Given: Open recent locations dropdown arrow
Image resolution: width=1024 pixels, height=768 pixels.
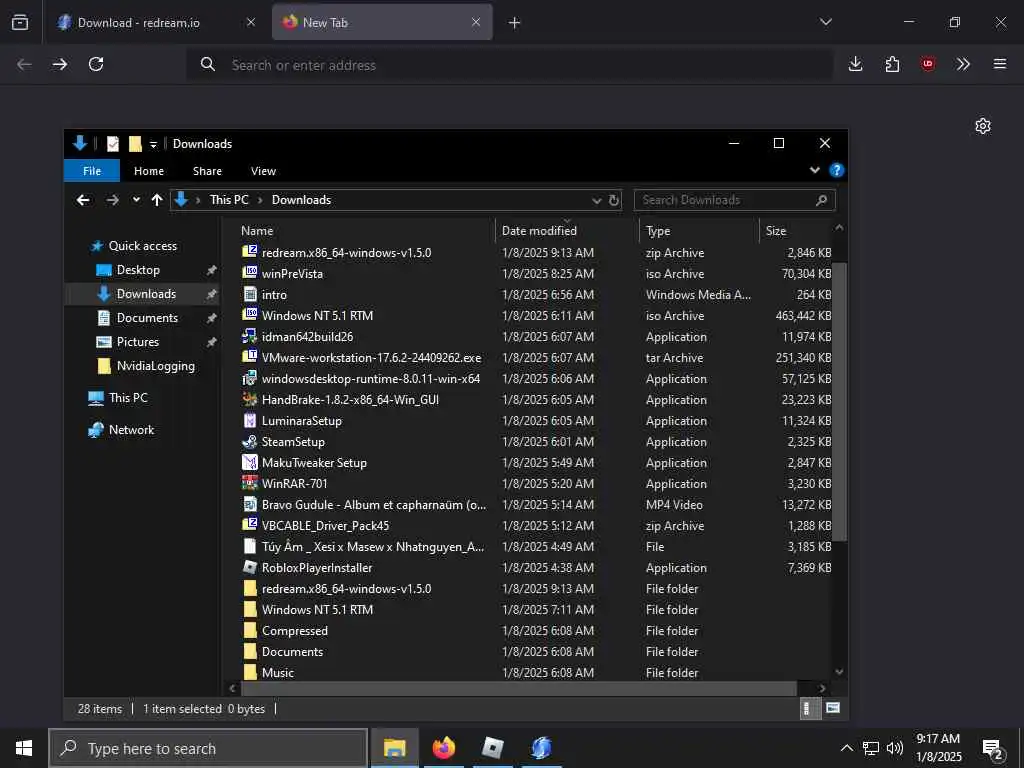Looking at the screenshot, I should tap(136, 200).
